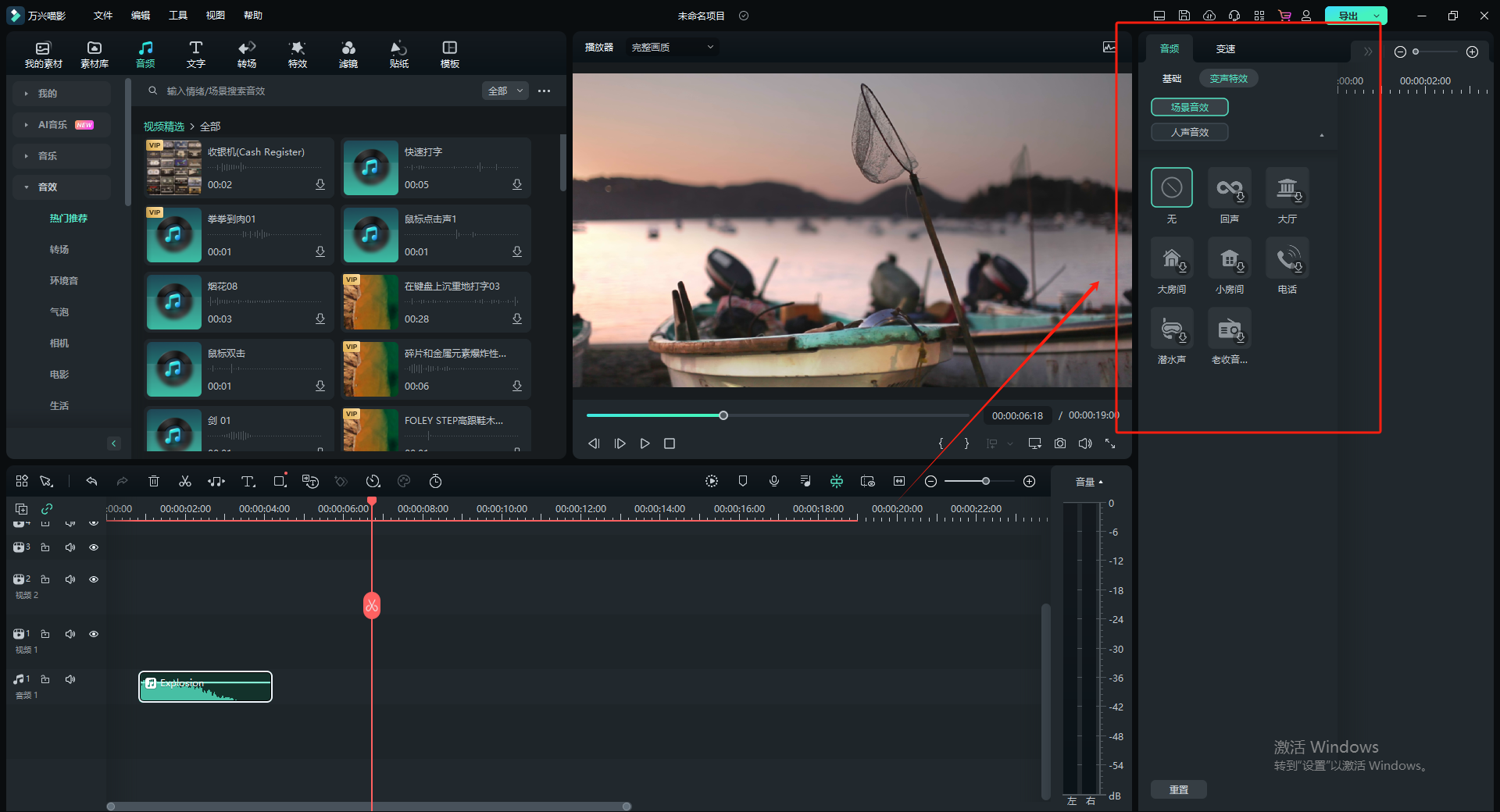
Task: Click the preview playback progress slider
Action: pyautogui.click(x=723, y=415)
